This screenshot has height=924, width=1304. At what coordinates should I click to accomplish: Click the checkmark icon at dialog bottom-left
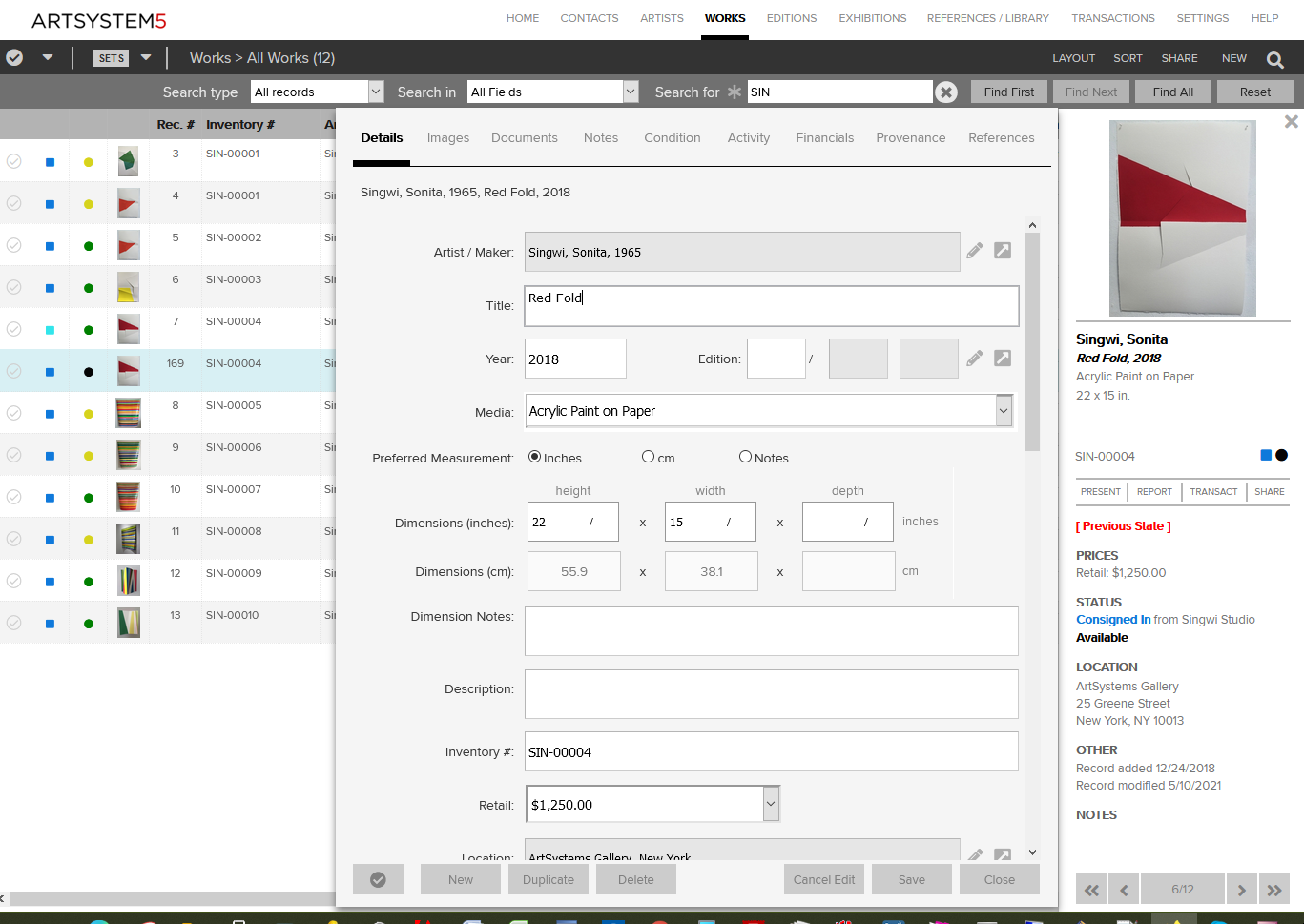tap(378, 879)
